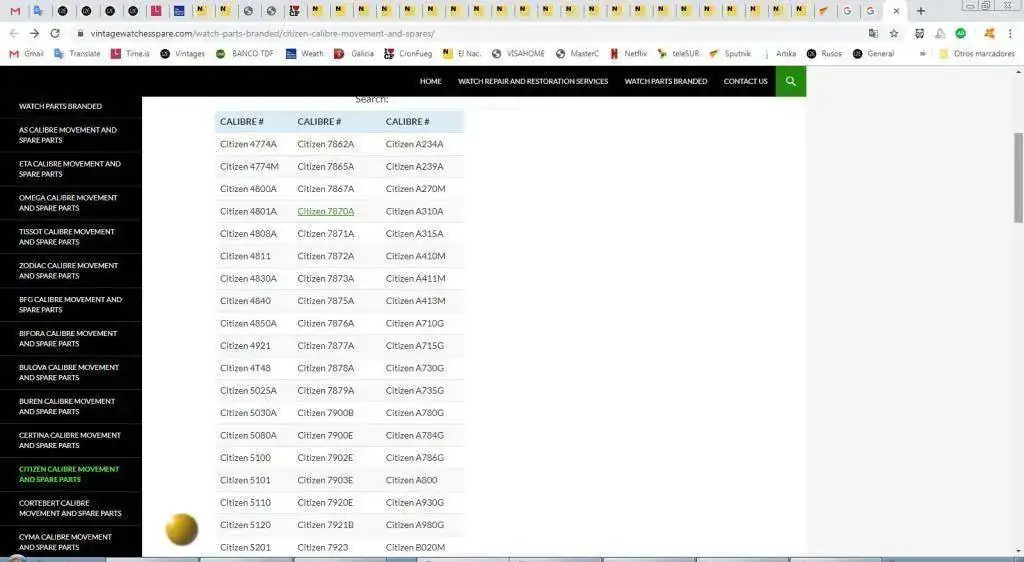This screenshot has height=562, width=1024.
Task: Click the page vertical scrollbar thumb
Action: [1017, 178]
